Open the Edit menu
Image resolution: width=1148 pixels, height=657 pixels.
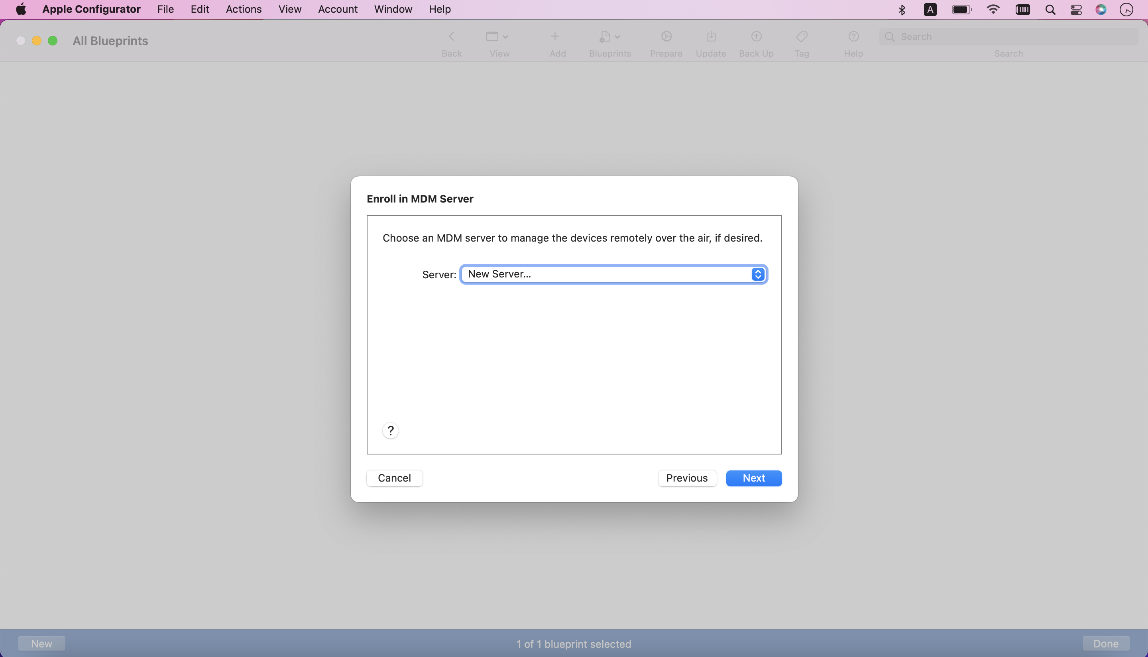click(x=200, y=10)
